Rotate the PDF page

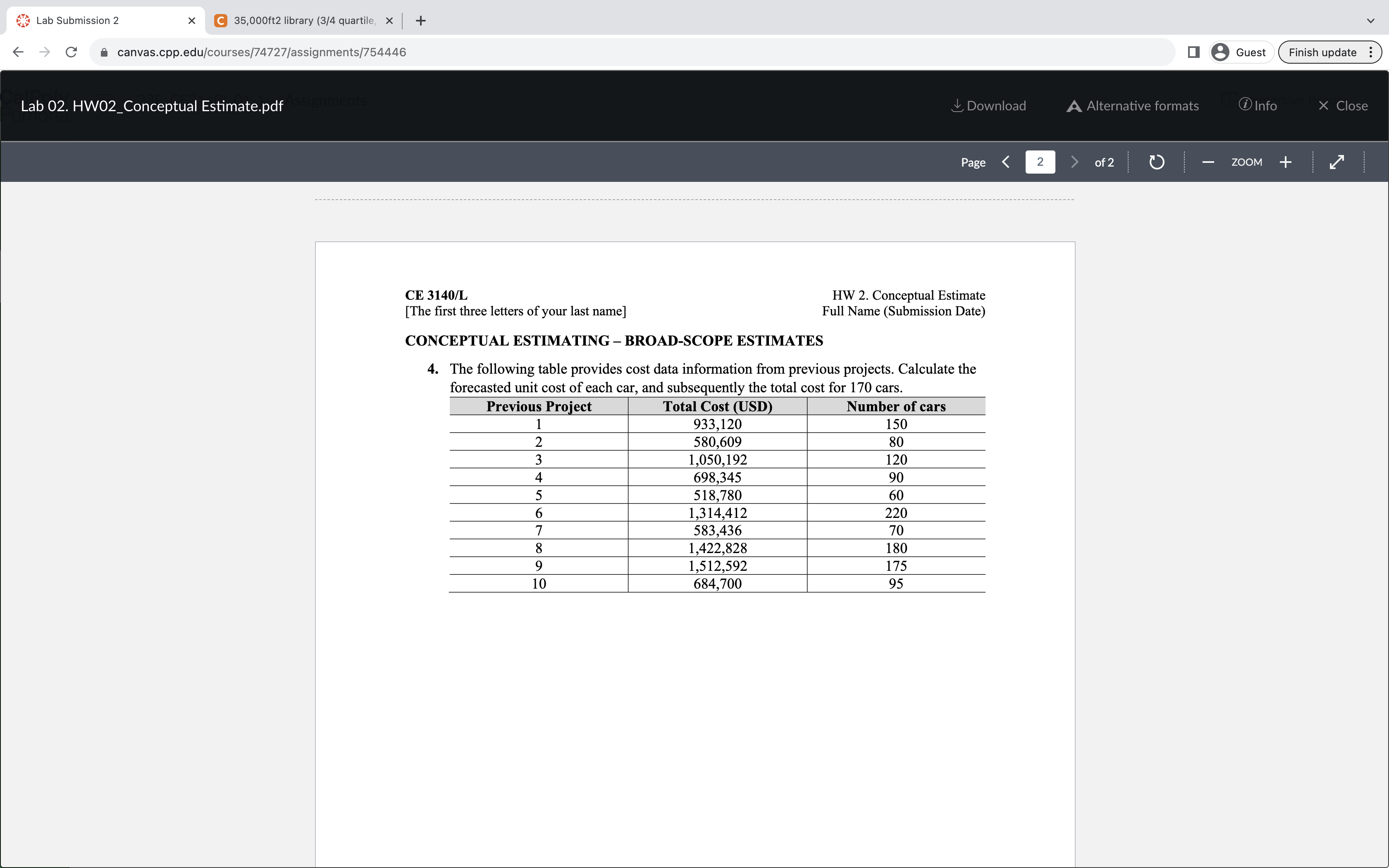coord(1157,162)
